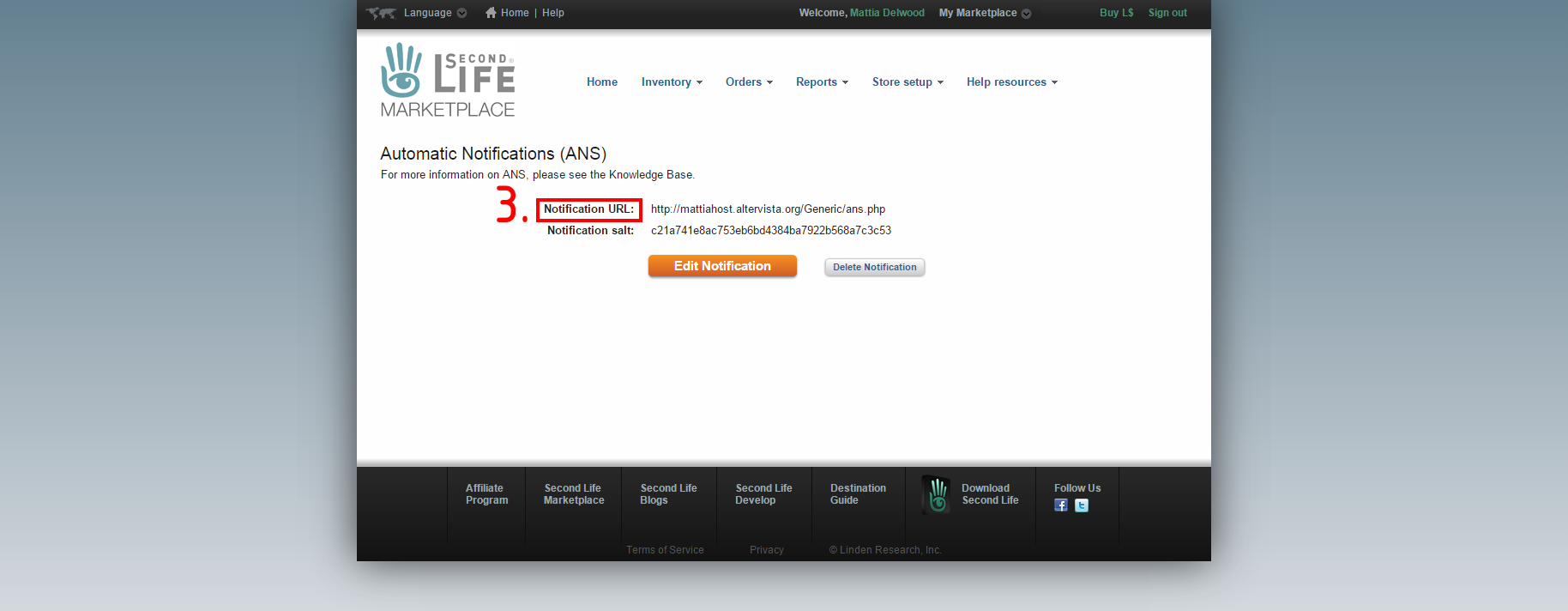Expand the Store setup menu
The image size is (1568, 611).
(908, 82)
